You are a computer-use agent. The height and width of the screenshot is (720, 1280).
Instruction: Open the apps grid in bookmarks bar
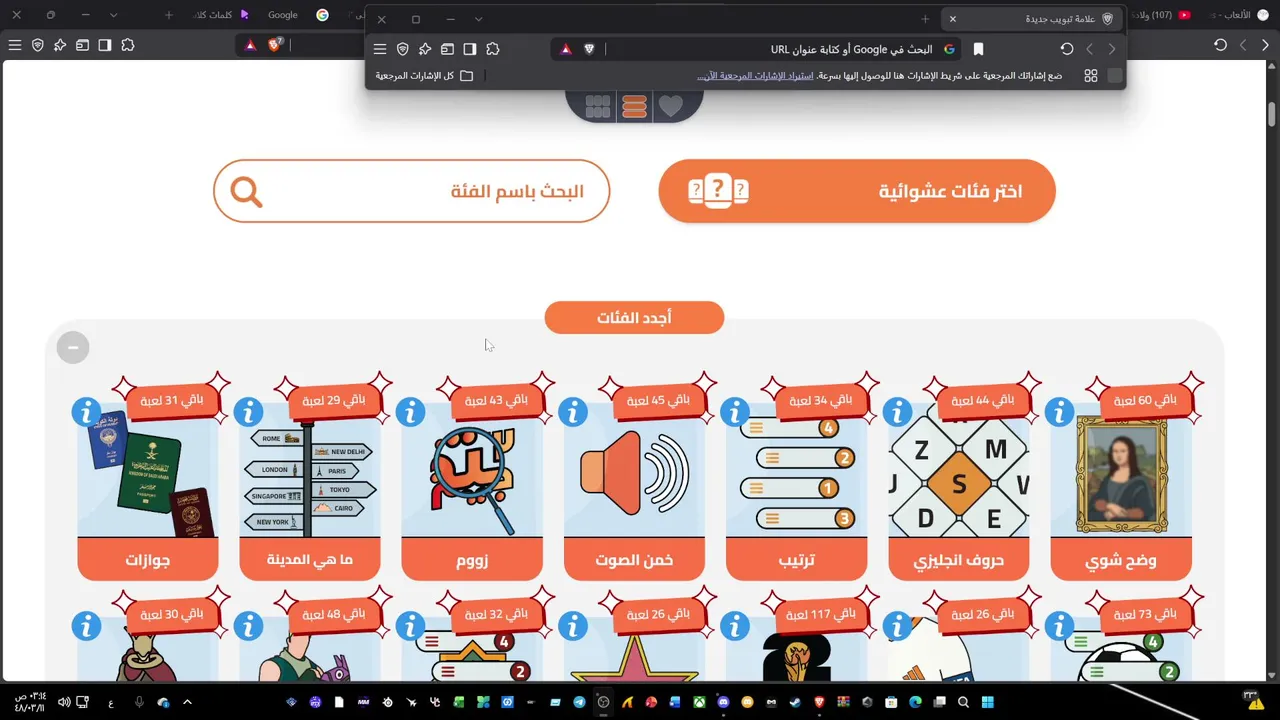[x=1091, y=76]
